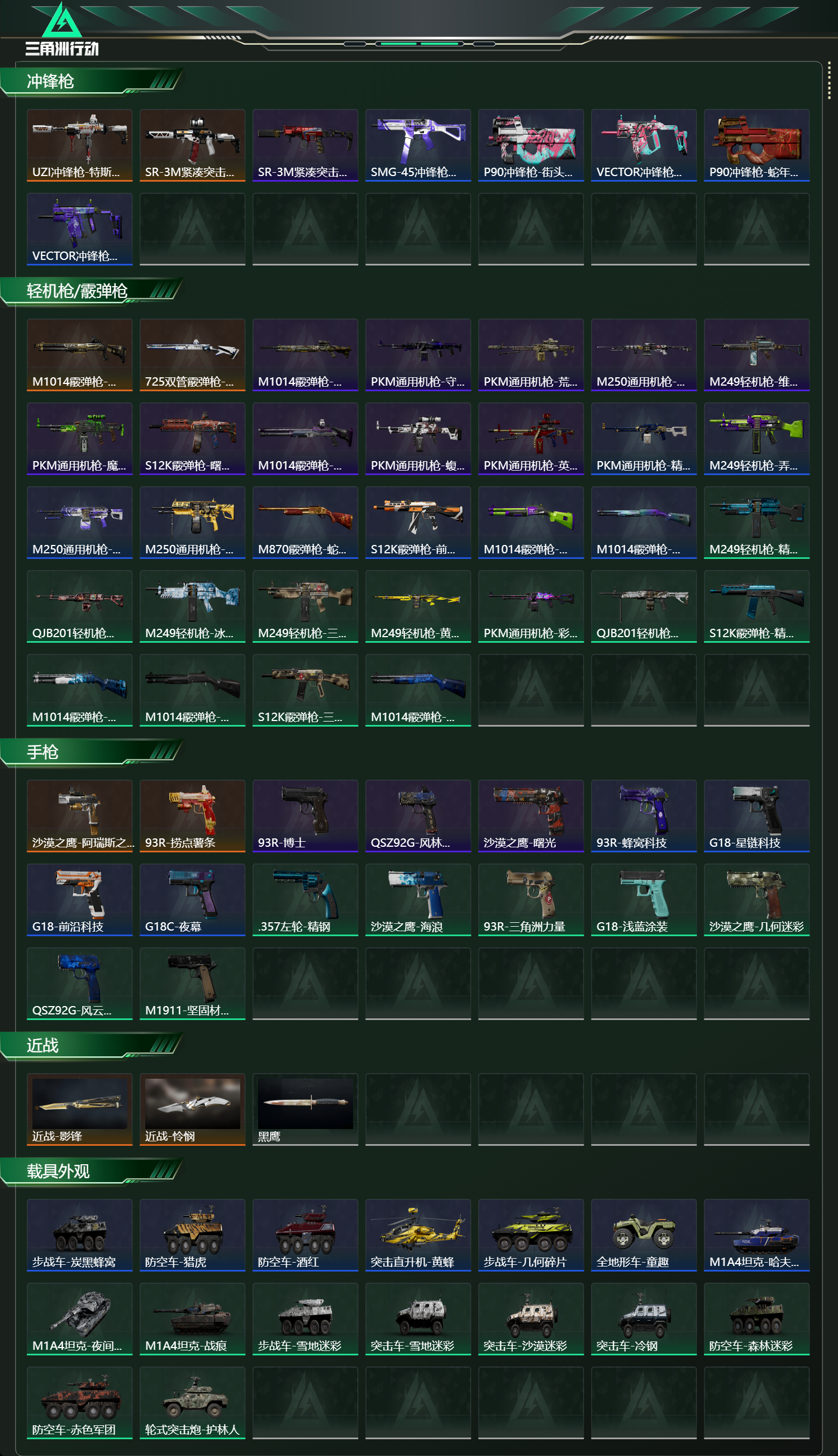Select the 突击直升机-黄蜂 vehicle skin
The image size is (838, 1456).
click(x=418, y=1234)
